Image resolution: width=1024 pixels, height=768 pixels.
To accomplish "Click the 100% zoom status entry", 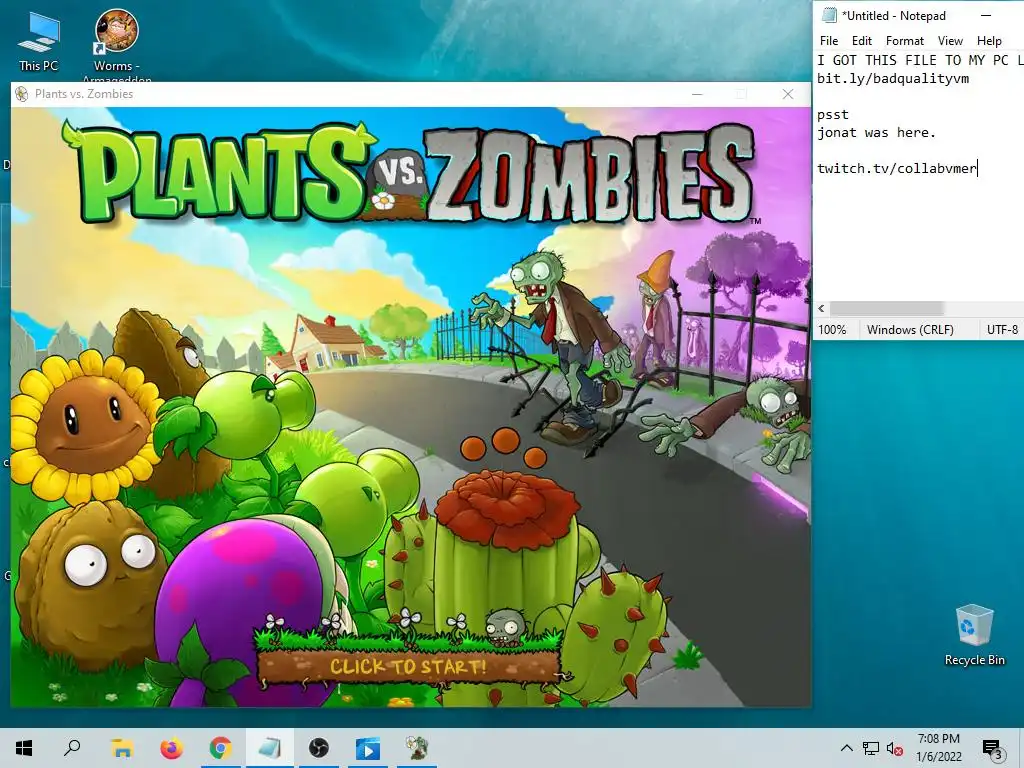I will [x=832, y=330].
